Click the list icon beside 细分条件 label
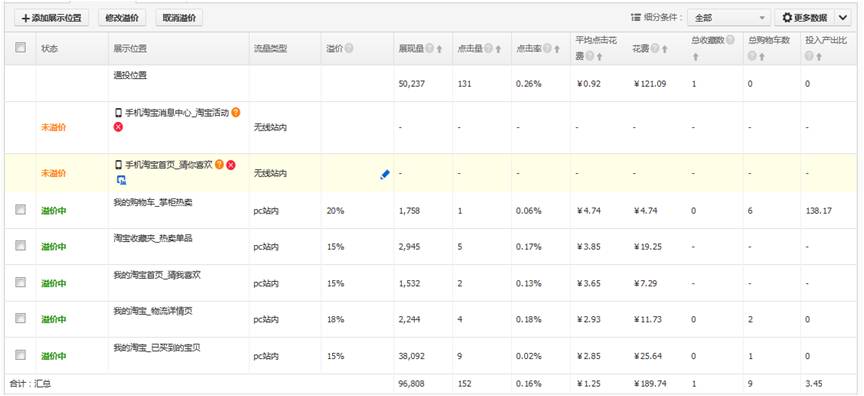Viewport: 864px width, 396px height. tap(636, 18)
